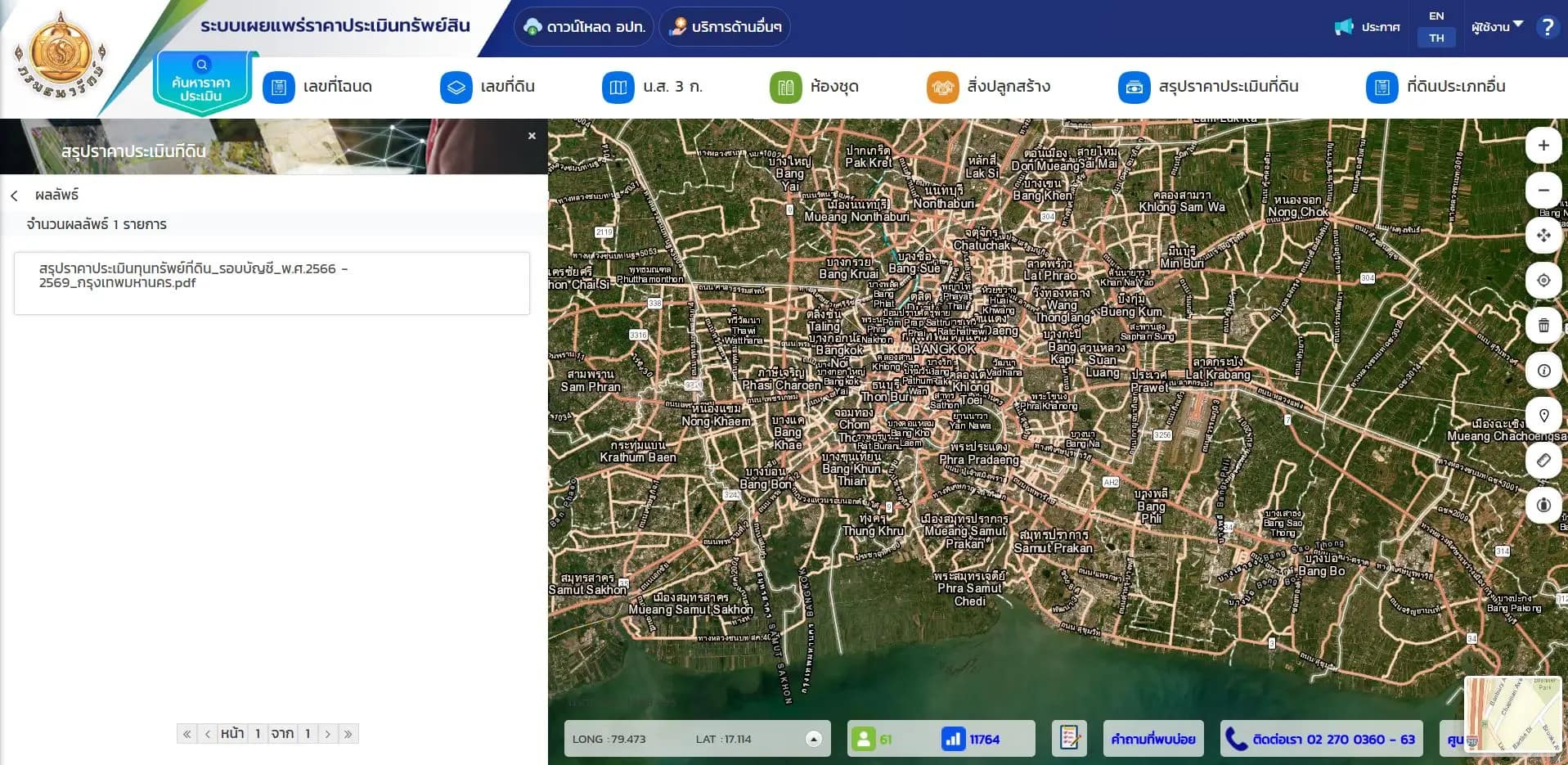Activate the pan/move map tool
The image size is (1568, 765).
point(1543,236)
